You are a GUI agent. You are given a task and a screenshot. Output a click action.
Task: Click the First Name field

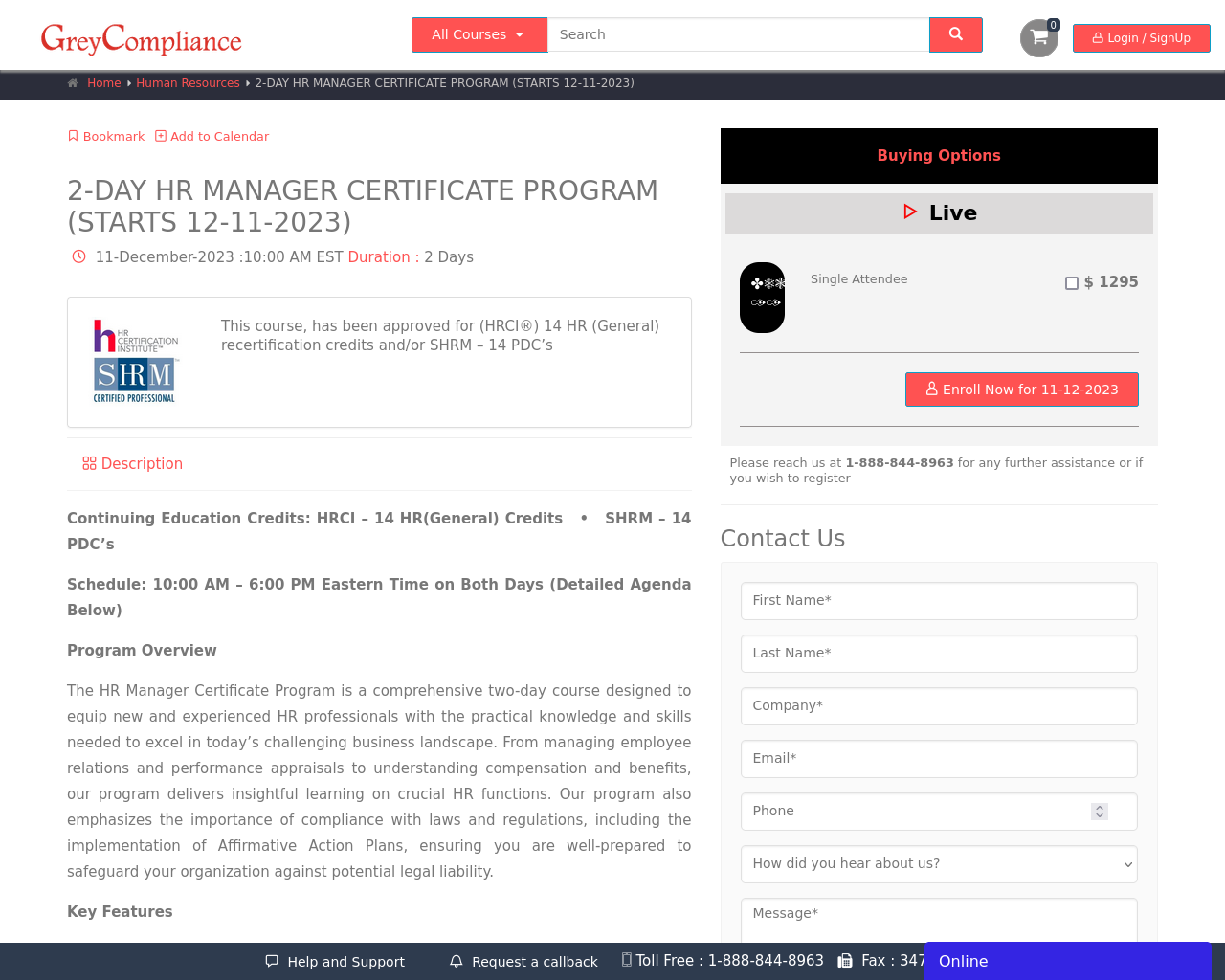939,601
